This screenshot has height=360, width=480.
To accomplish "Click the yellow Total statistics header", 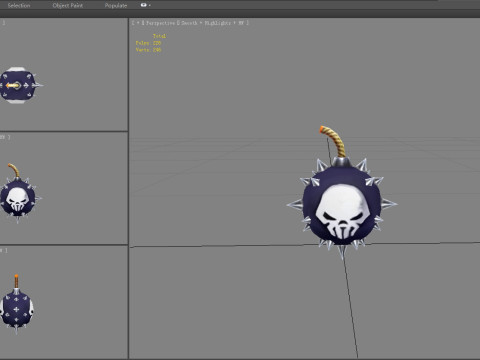I will point(159,36).
